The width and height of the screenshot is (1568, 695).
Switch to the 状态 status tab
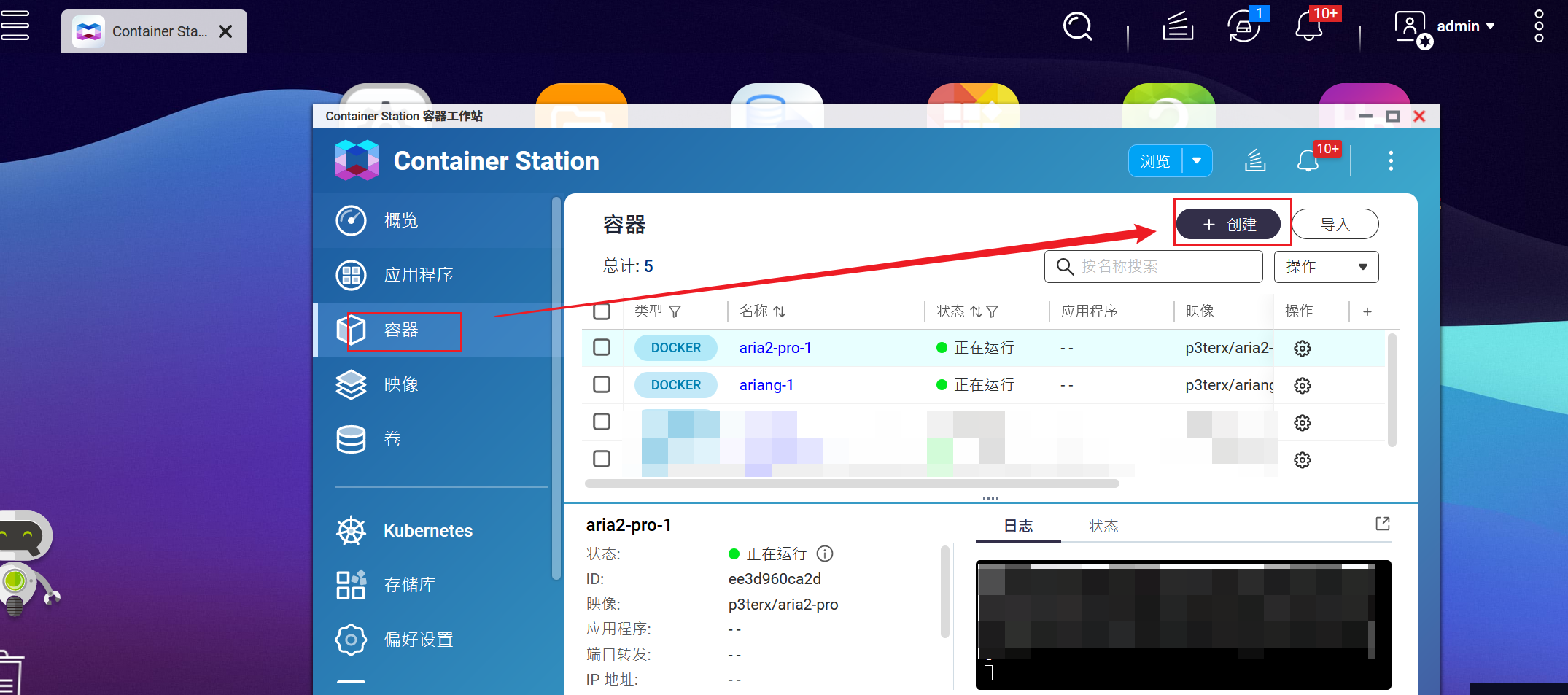(1103, 526)
